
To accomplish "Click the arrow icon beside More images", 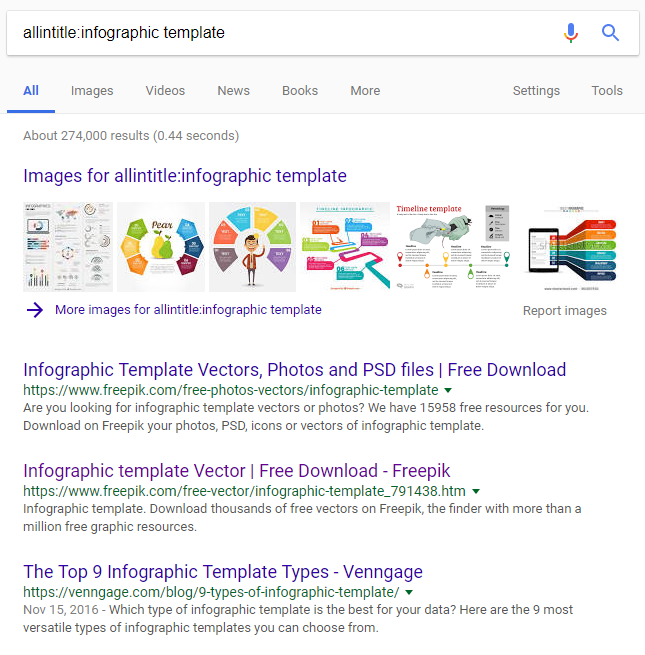I will tap(35, 310).
